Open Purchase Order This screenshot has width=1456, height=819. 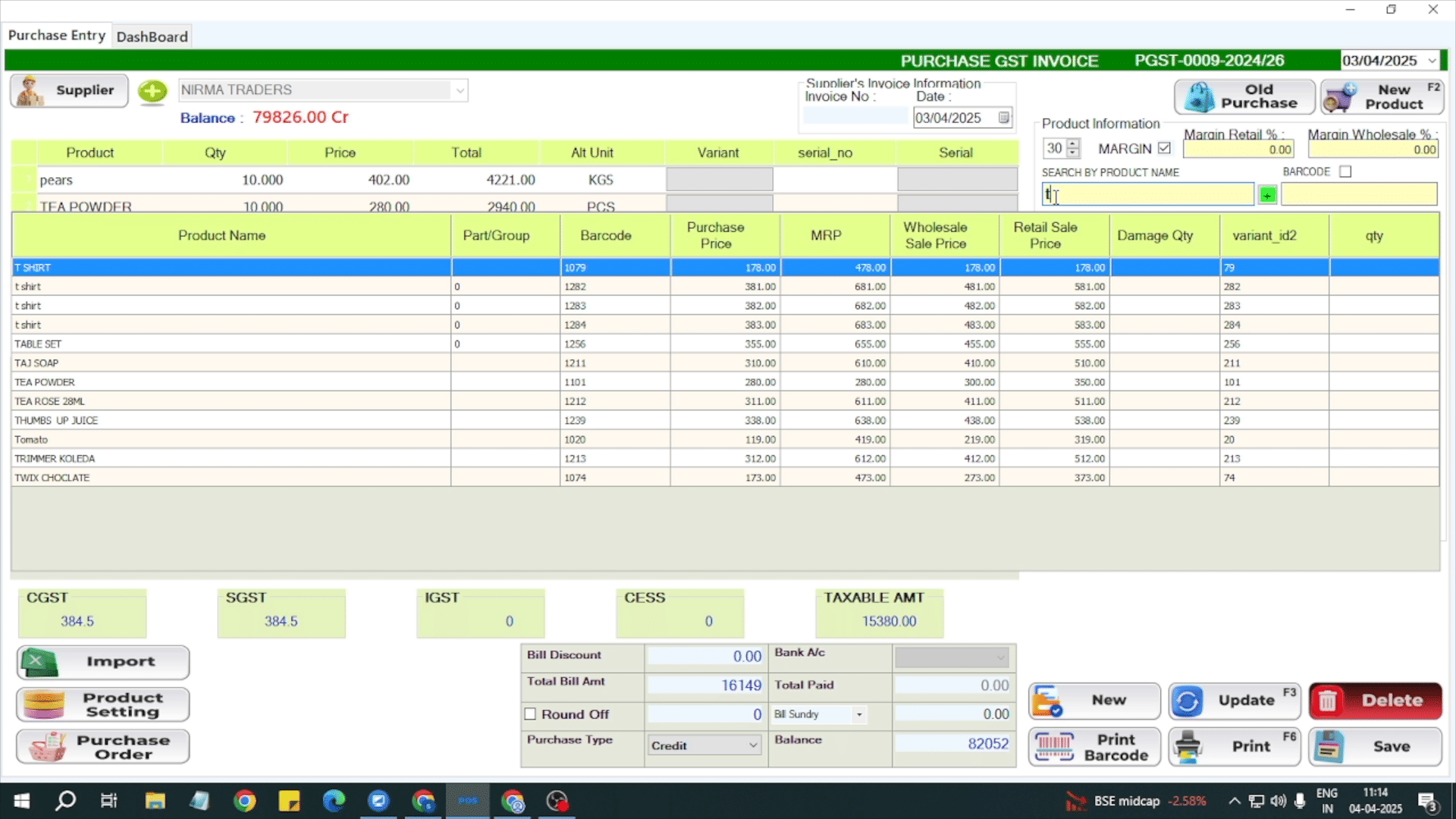[103, 747]
